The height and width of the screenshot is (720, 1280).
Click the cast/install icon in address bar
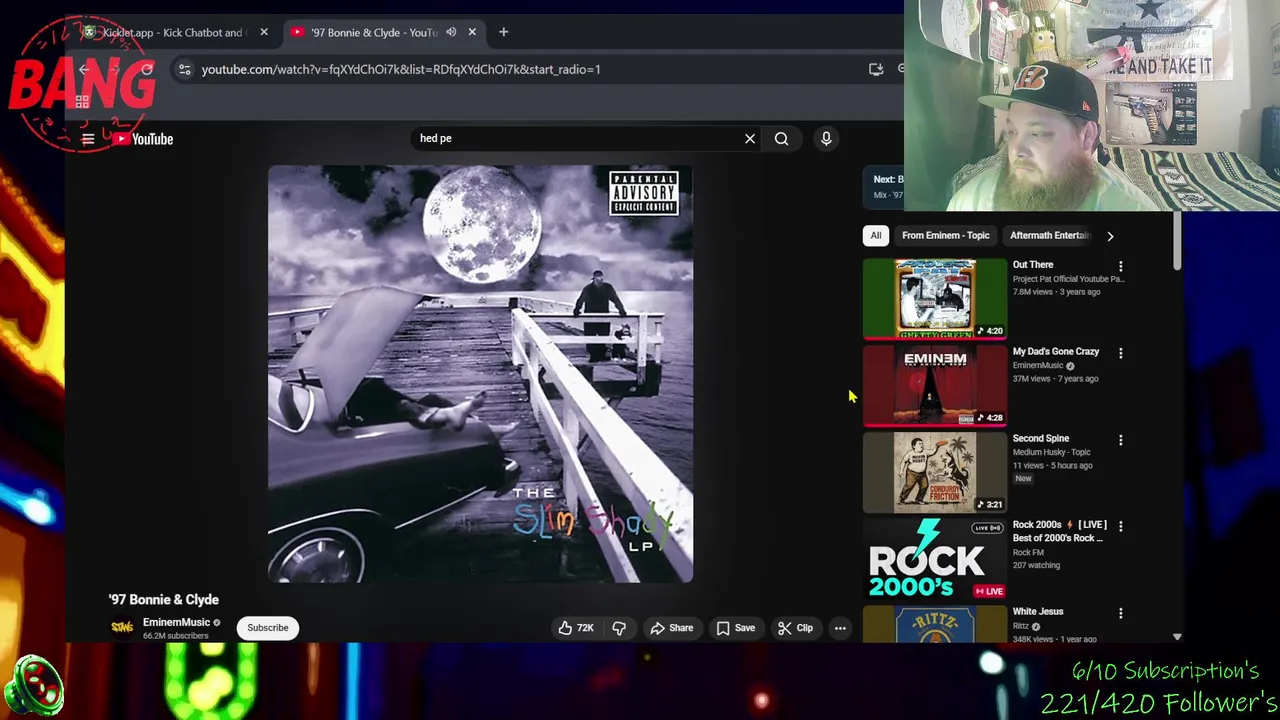(x=876, y=69)
